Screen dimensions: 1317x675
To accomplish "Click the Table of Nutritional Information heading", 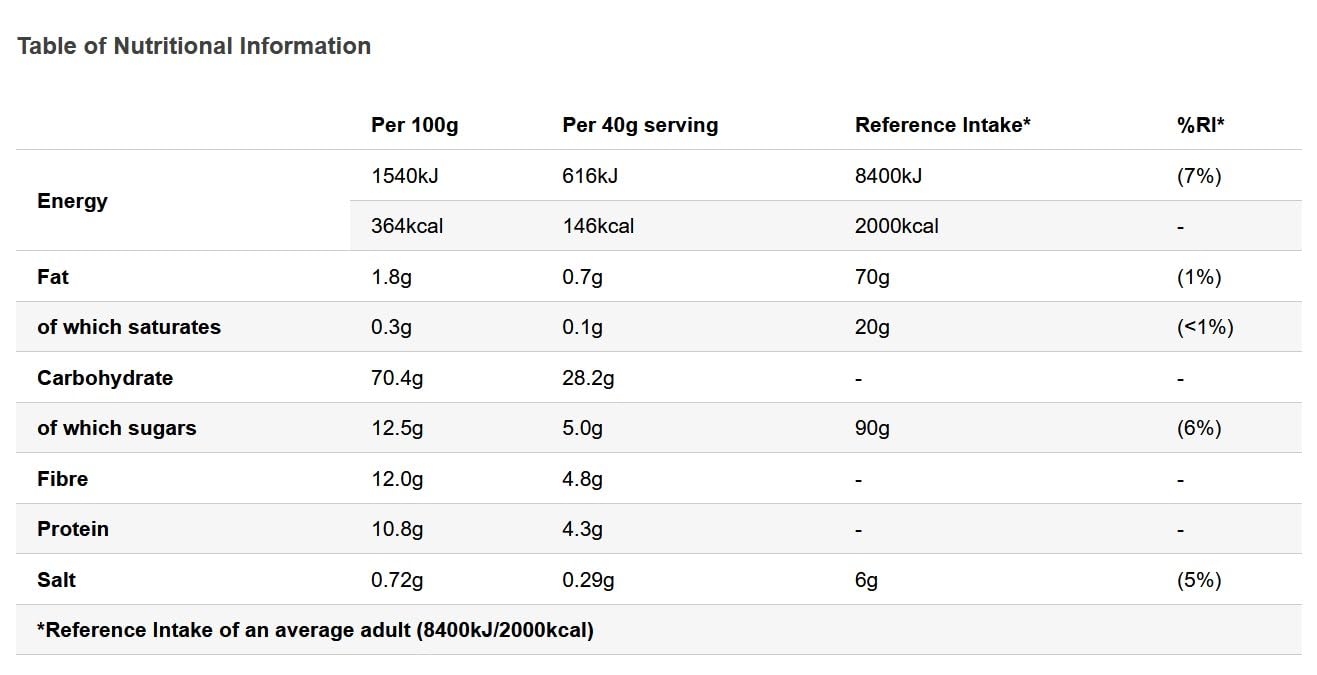I will pos(194,46).
